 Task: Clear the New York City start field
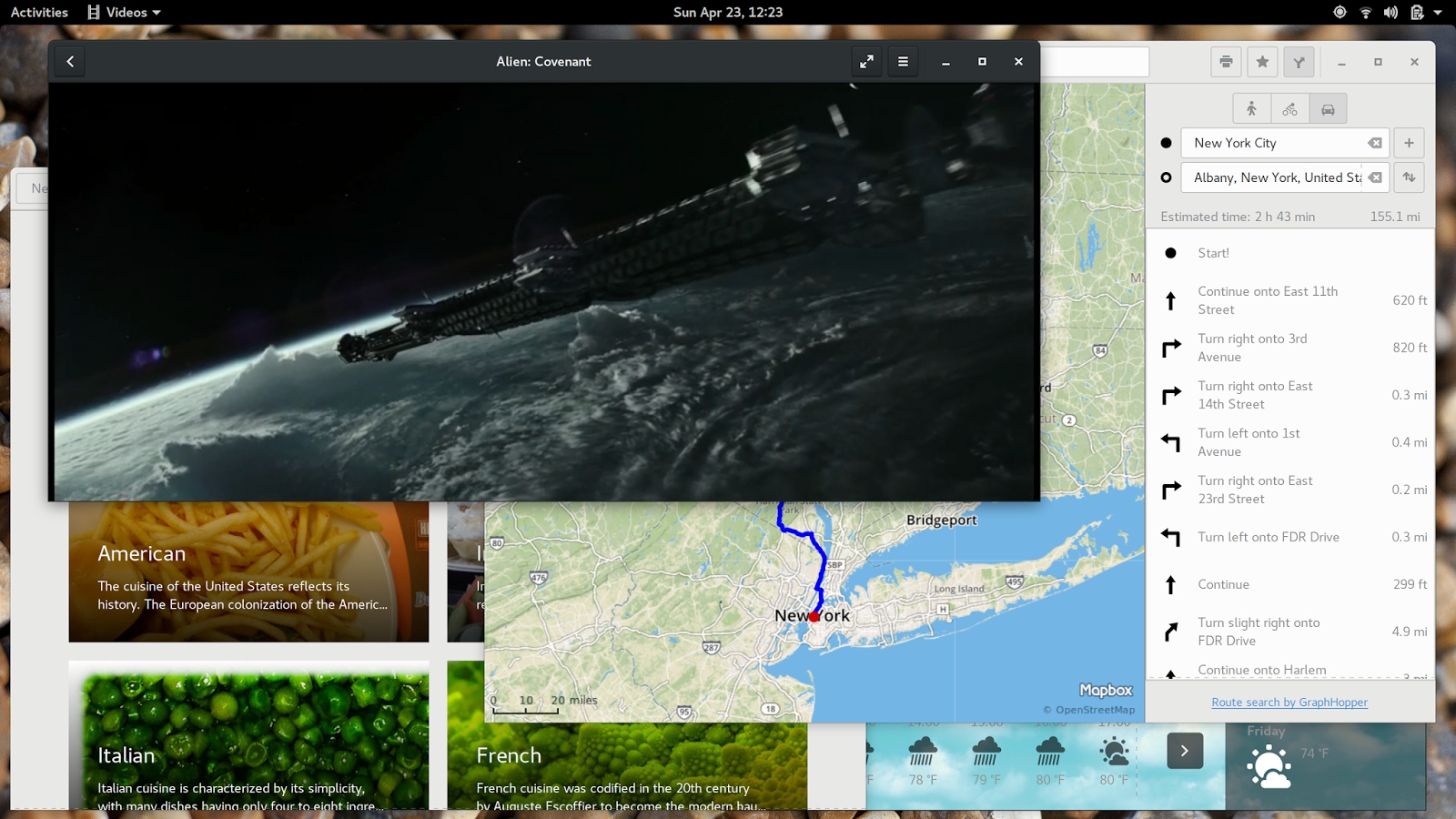[1375, 143]
